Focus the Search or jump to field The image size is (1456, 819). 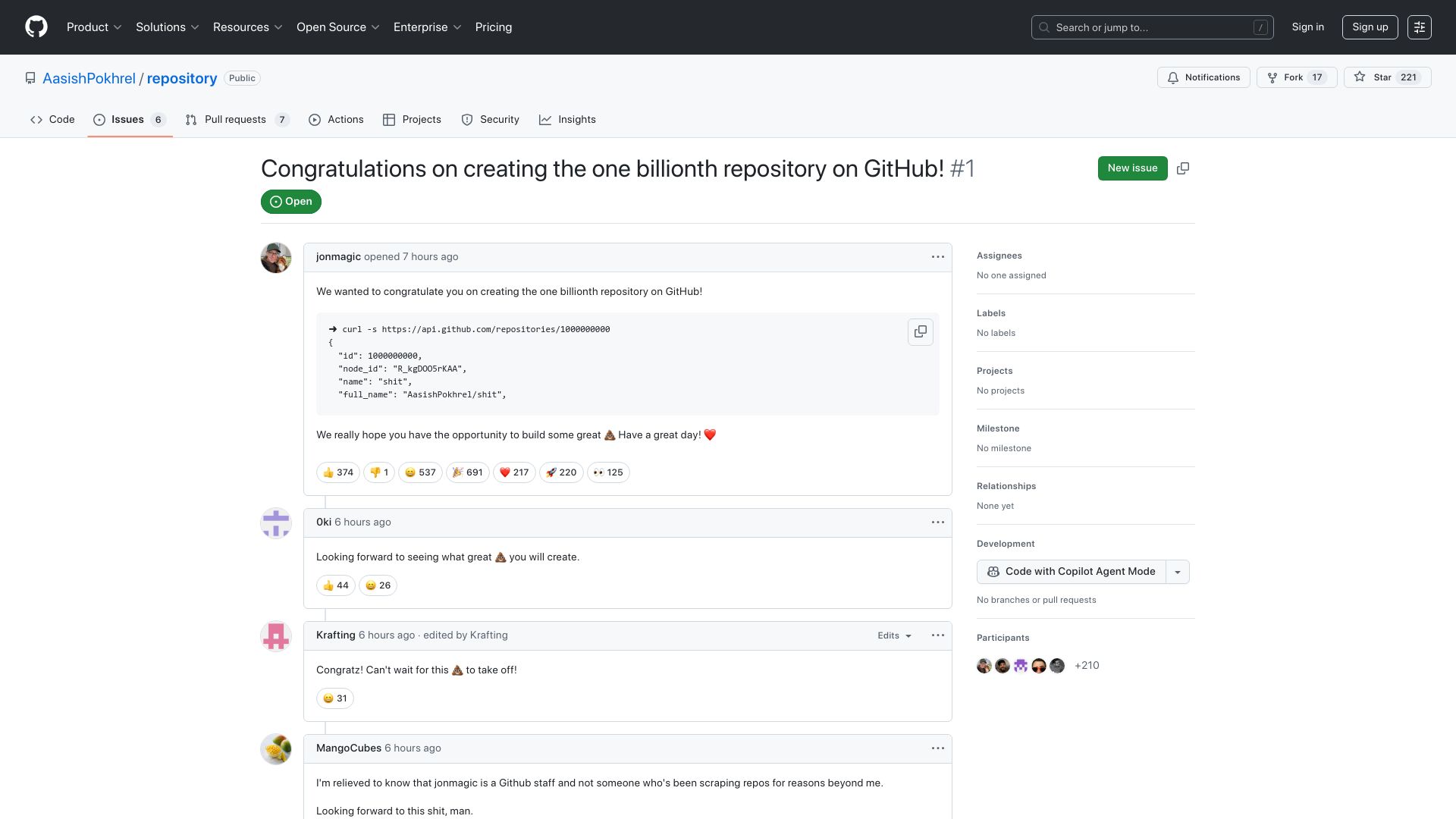(x=1152, y=27)
